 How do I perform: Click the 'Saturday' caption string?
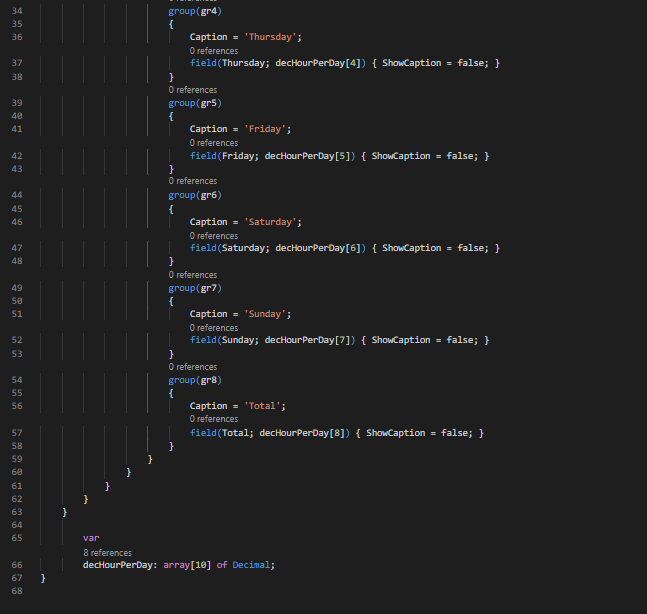(x=270, y=222)
